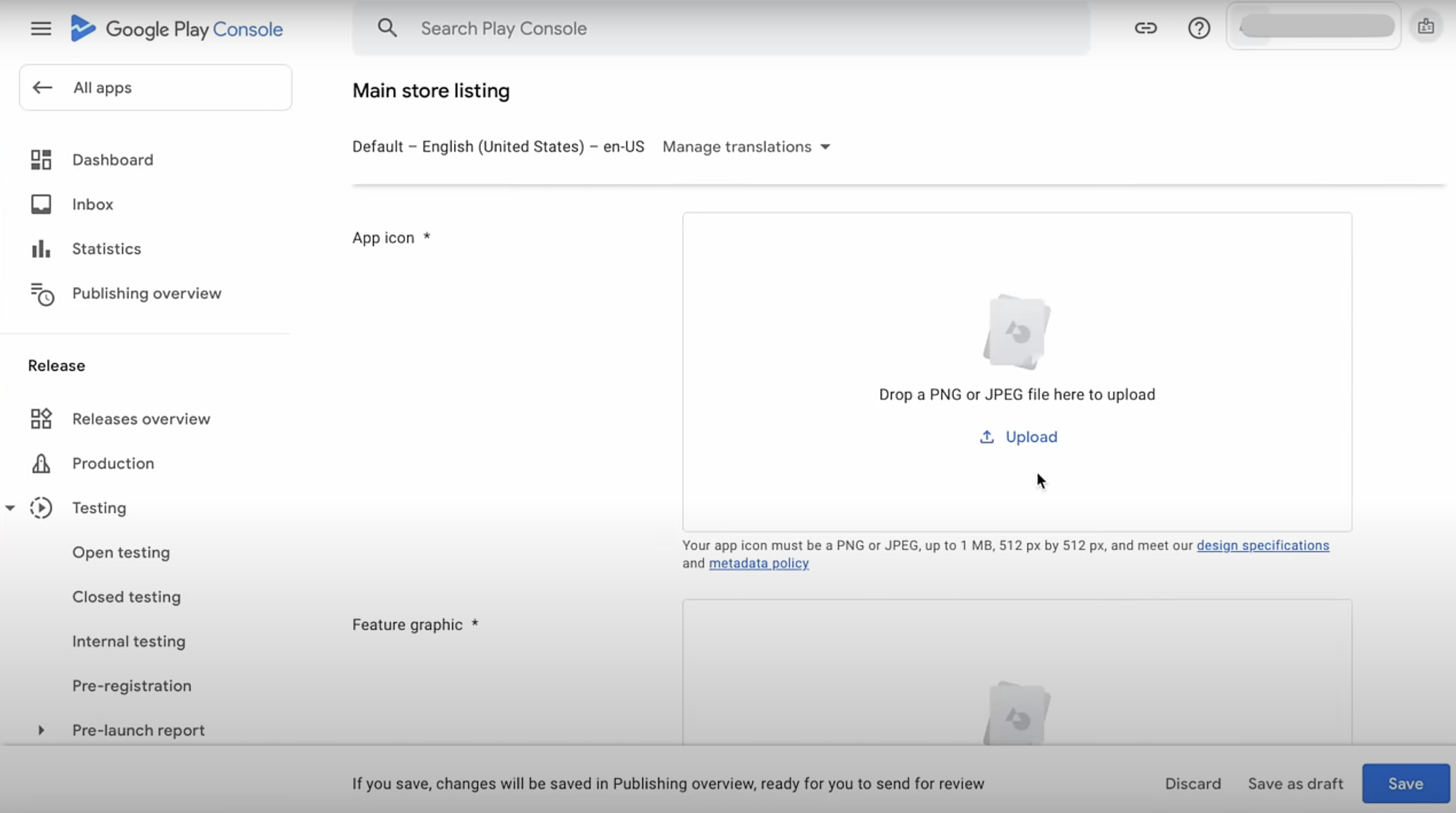Screen dimensions: 1456x813
Task: Open Open testing page
Action: [121, 552]
